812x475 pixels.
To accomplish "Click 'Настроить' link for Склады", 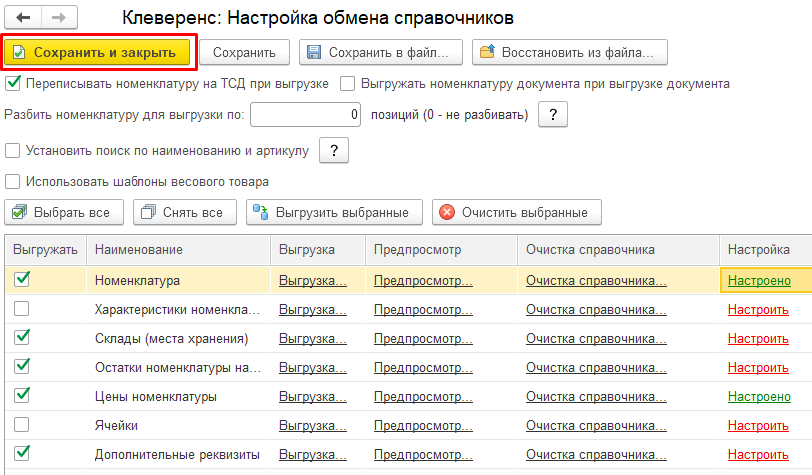I will coord(758,339).
